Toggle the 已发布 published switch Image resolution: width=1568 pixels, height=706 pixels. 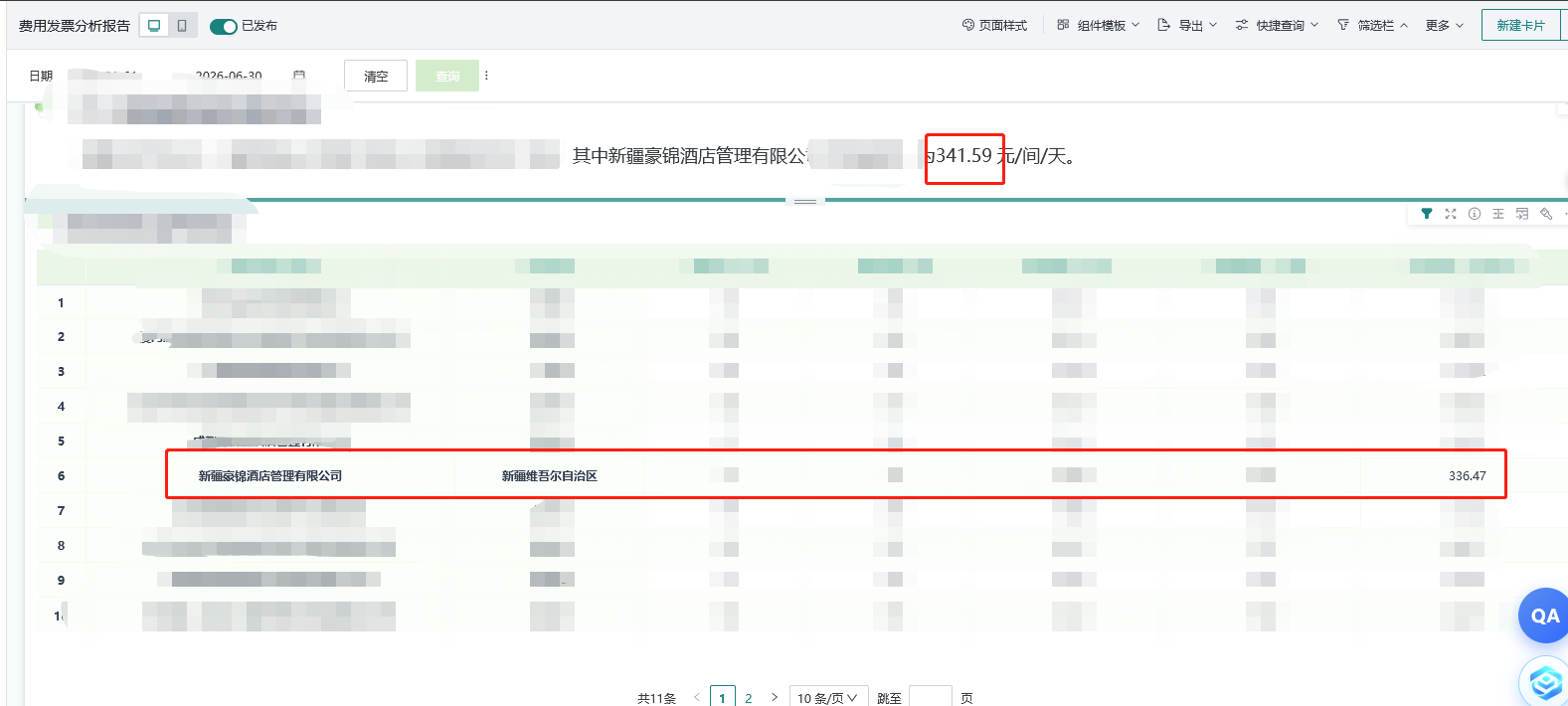coord(224,26)
